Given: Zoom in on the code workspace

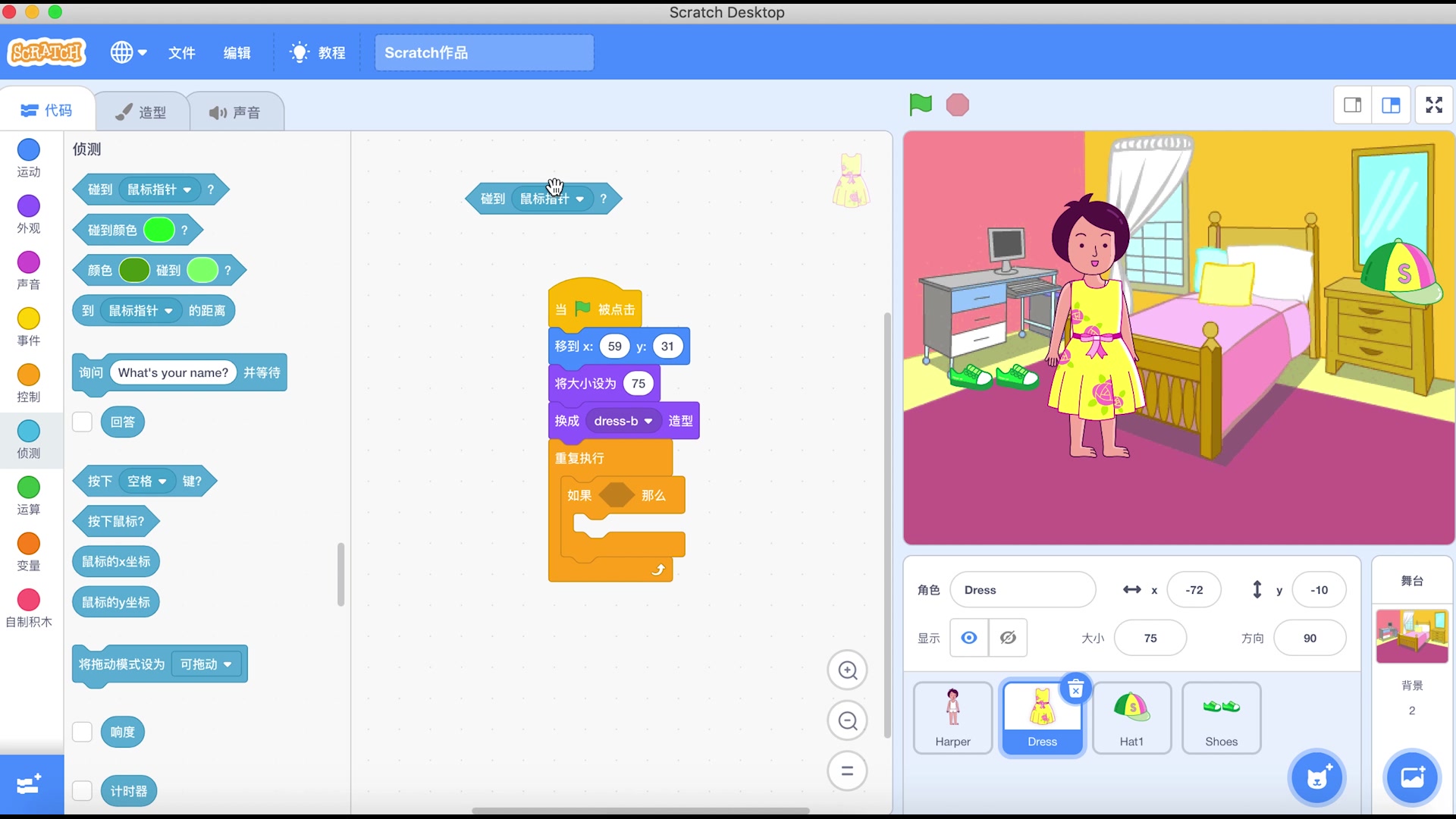Looking at the screenshot, I should [x=847, y=670].
